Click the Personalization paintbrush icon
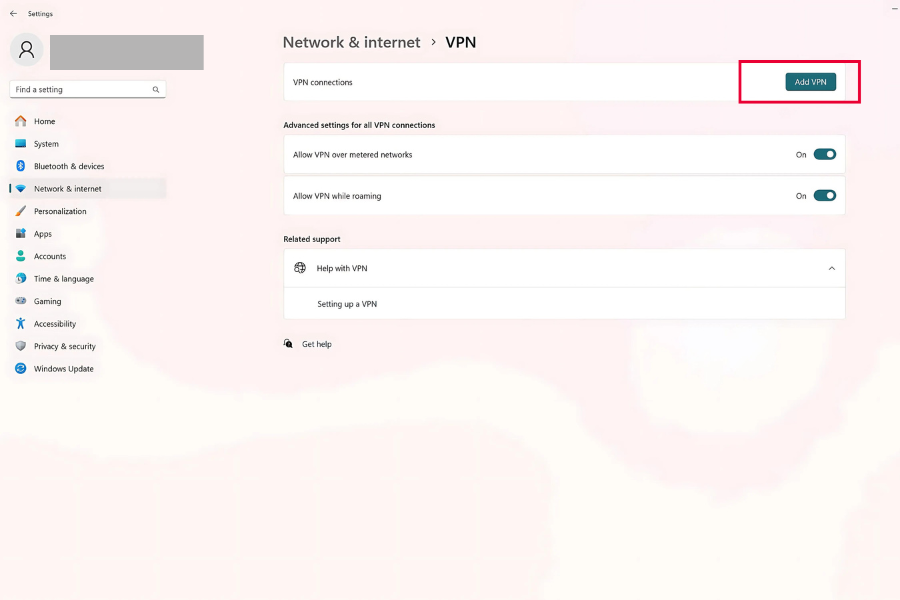 click(x=20, y=211)
